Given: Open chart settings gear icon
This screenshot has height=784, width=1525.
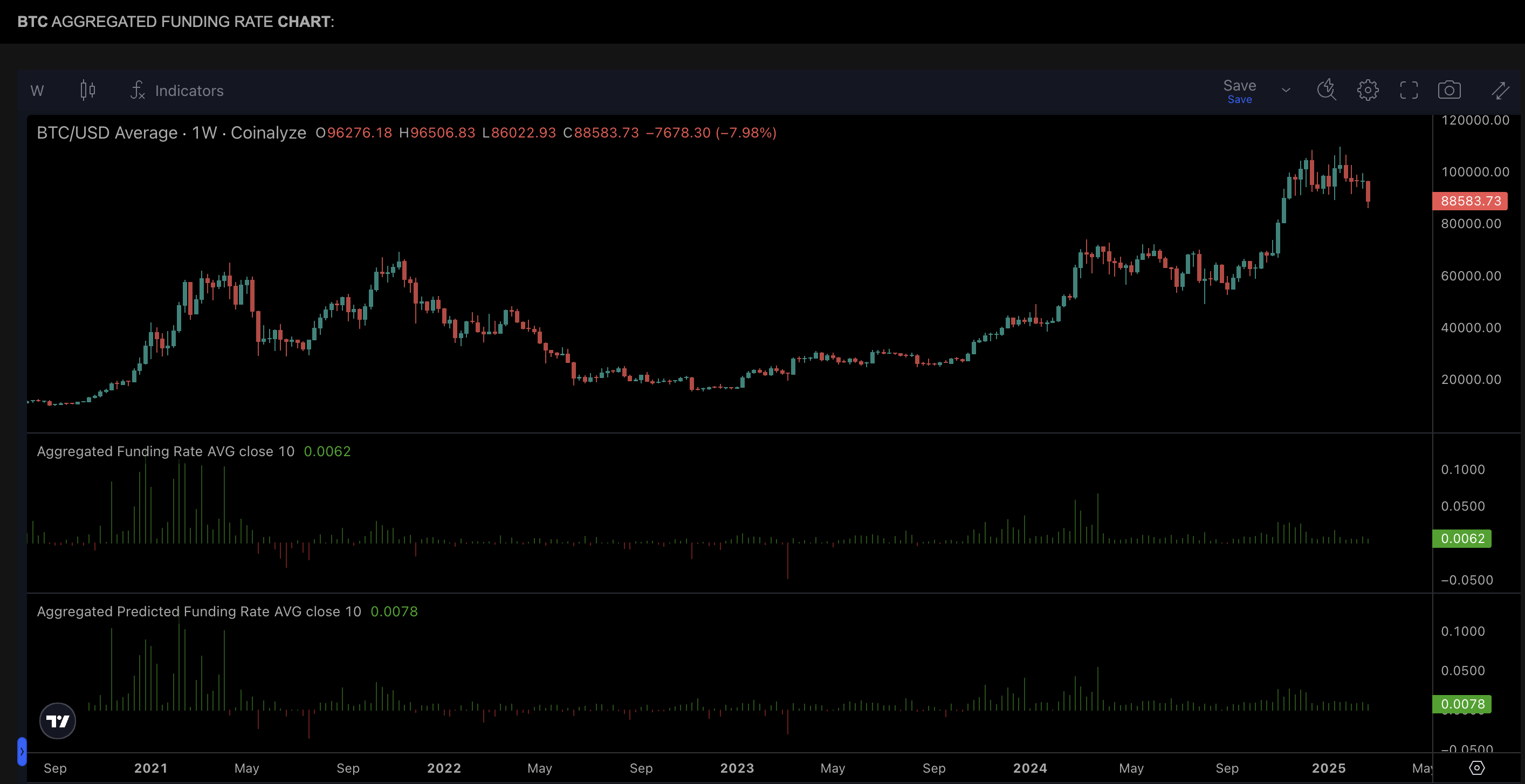Looking at the screenshot, I should pos(1368,90).
